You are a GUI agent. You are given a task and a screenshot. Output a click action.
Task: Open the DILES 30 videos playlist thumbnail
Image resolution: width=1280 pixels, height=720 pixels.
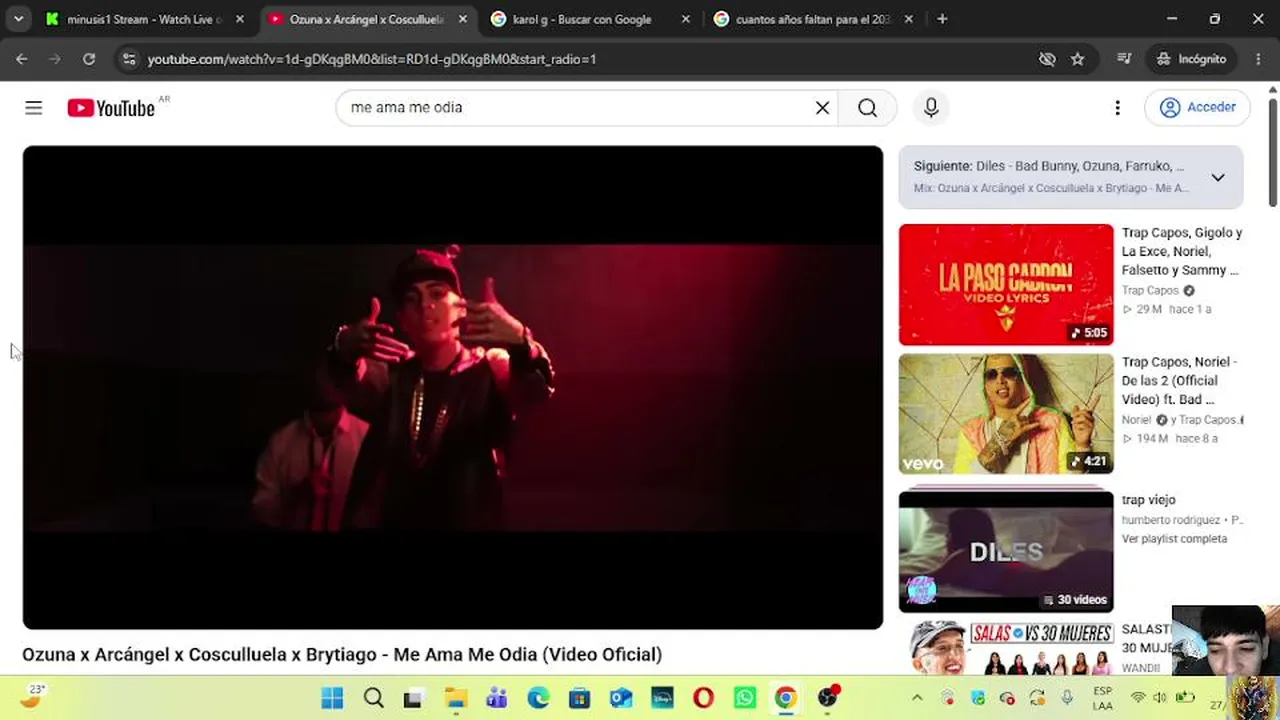coord(1006,552)
